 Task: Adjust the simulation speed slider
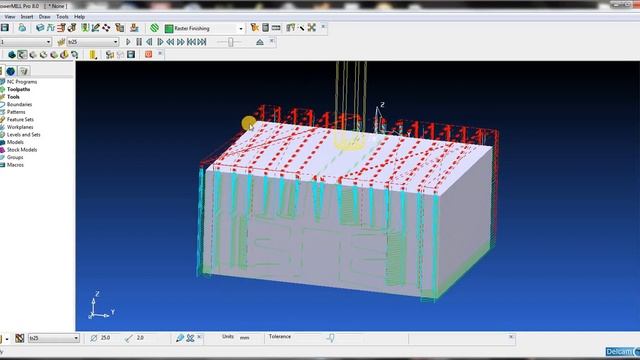pos(231,42)
